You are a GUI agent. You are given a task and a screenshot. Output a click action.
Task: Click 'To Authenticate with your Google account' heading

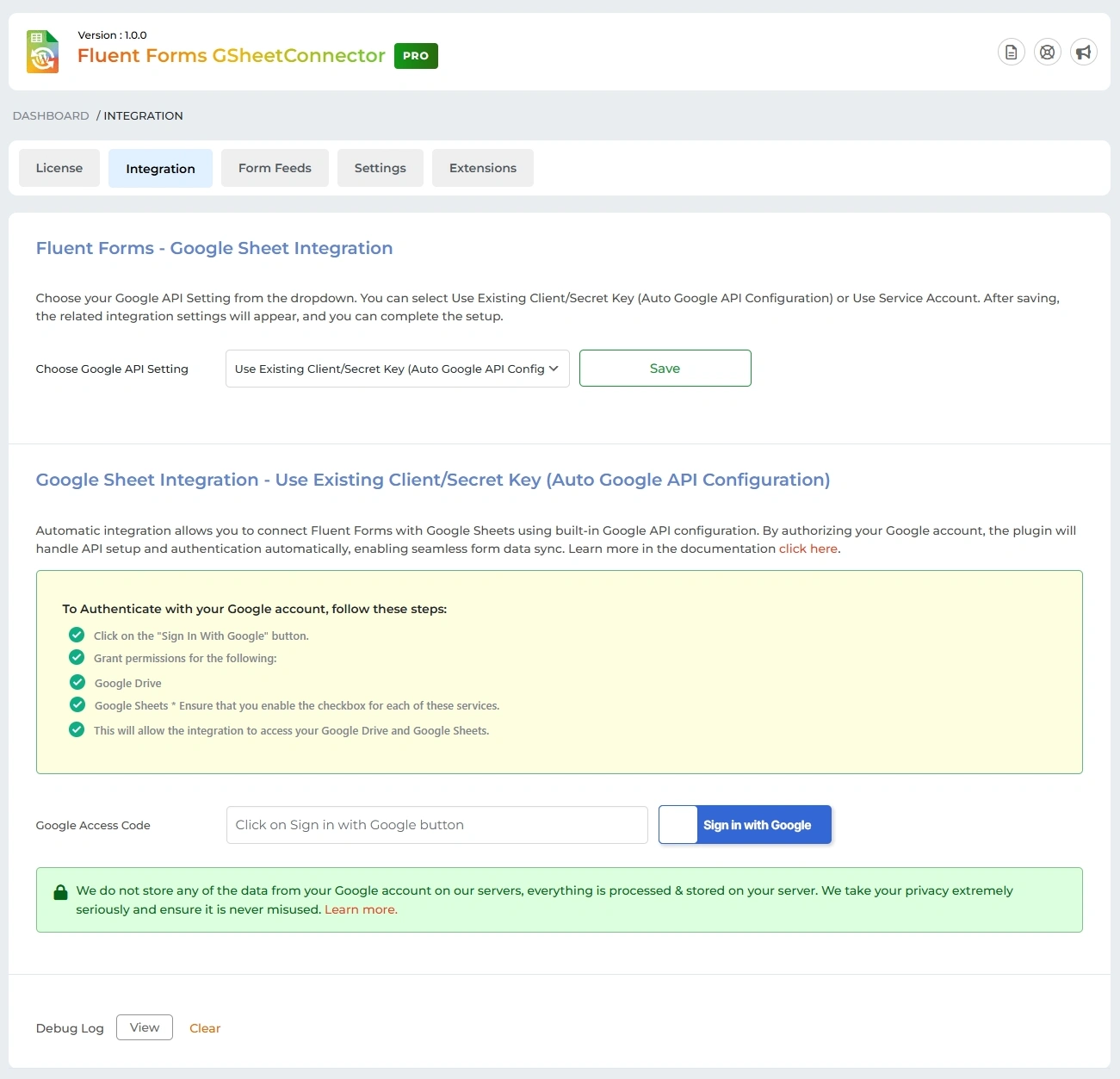tap(255, 609)
